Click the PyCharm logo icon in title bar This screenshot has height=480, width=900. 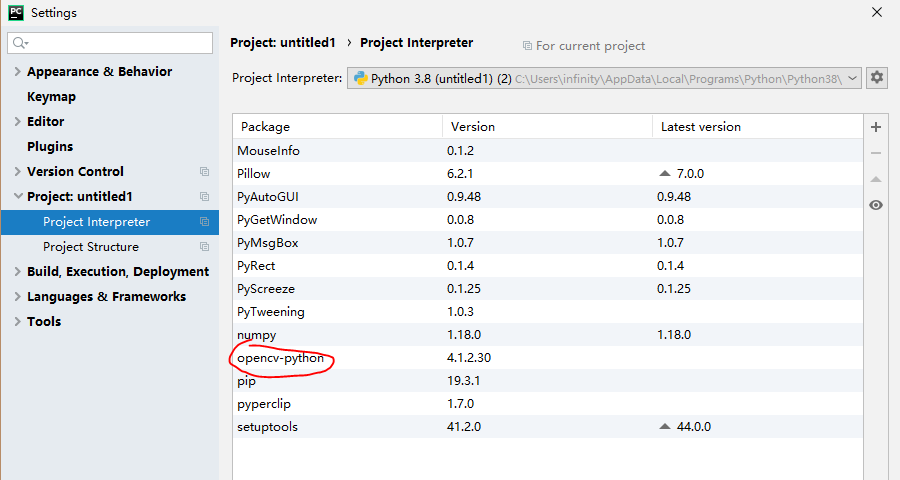pyautogui.click(x=16, y=12)
